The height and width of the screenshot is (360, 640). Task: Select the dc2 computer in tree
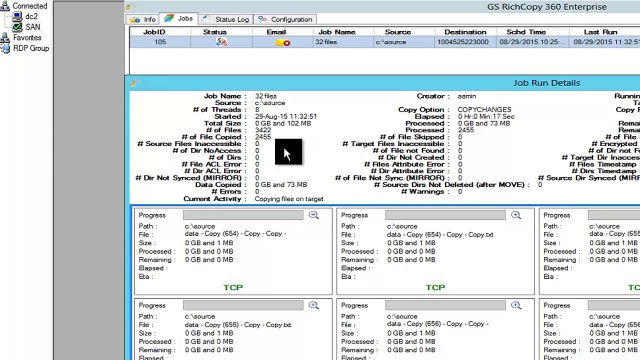[31, 16]
